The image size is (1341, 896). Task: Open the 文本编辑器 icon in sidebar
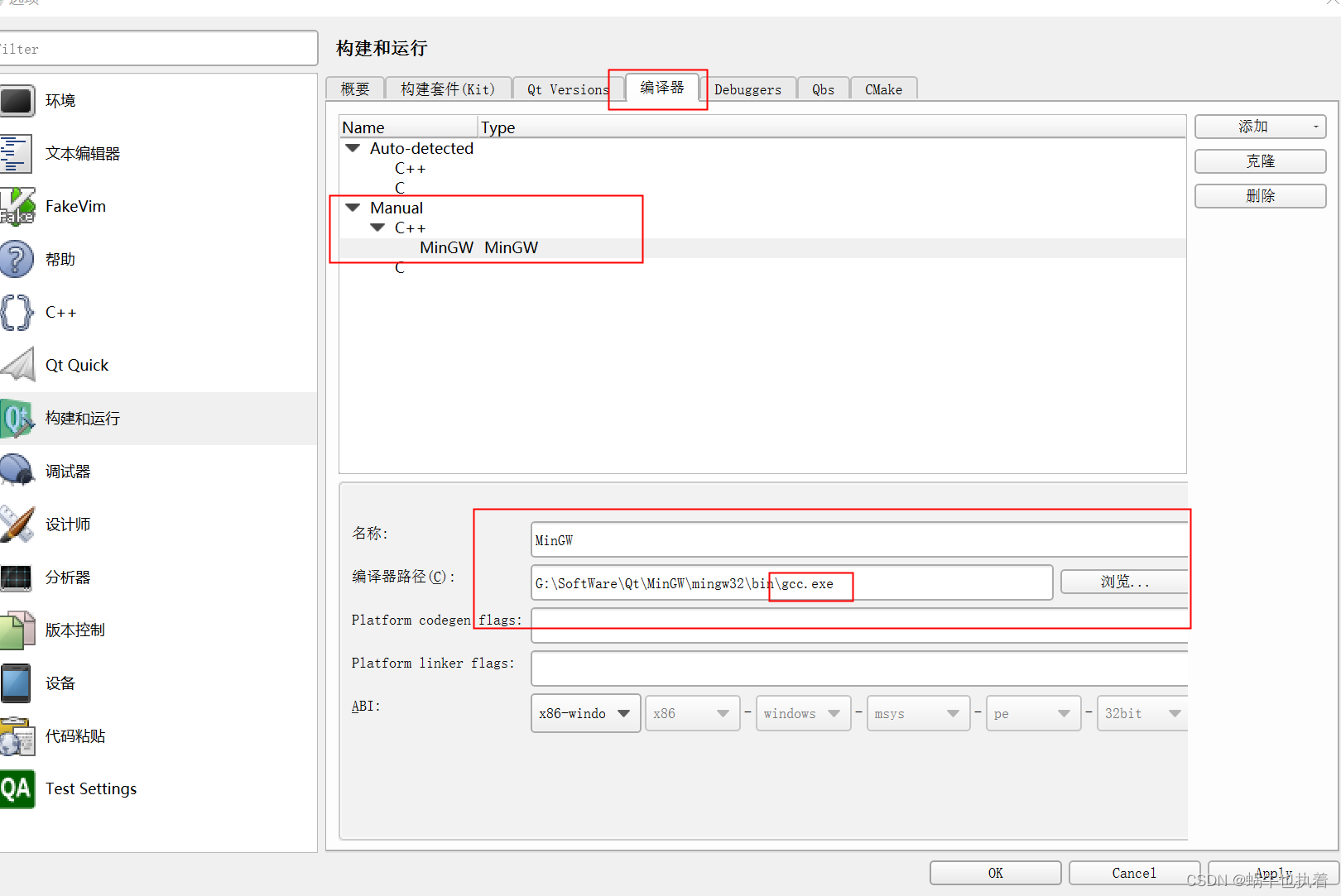17,154
